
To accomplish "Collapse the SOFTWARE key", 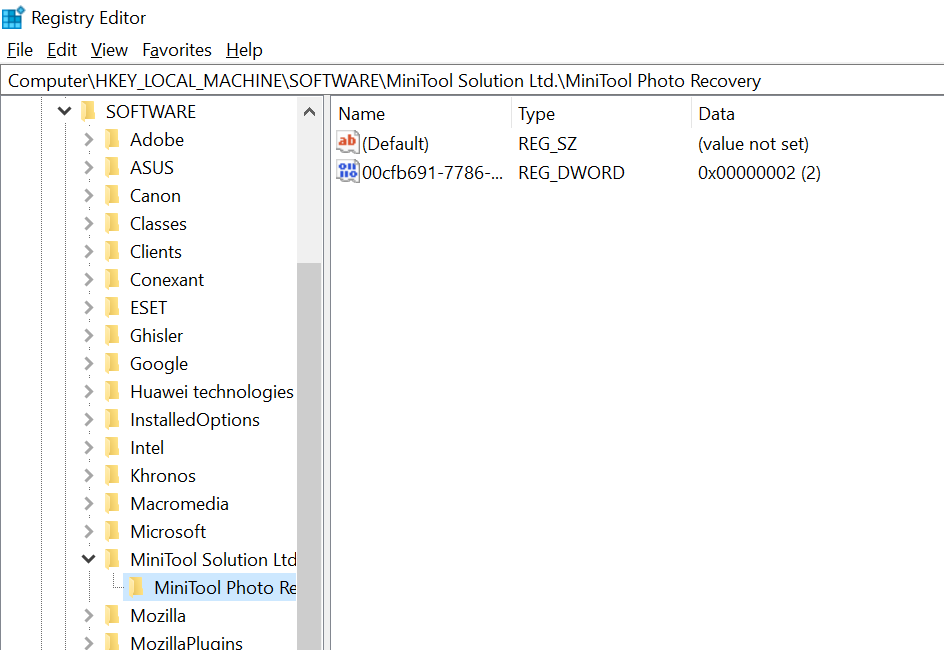I will tap(64, 111).
